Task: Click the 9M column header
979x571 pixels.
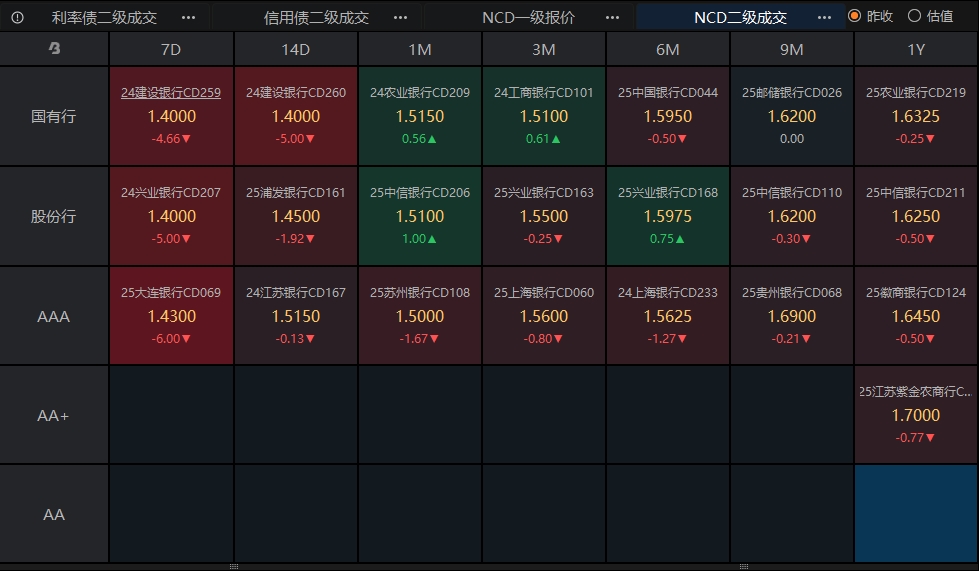Action: coord(792,49)
